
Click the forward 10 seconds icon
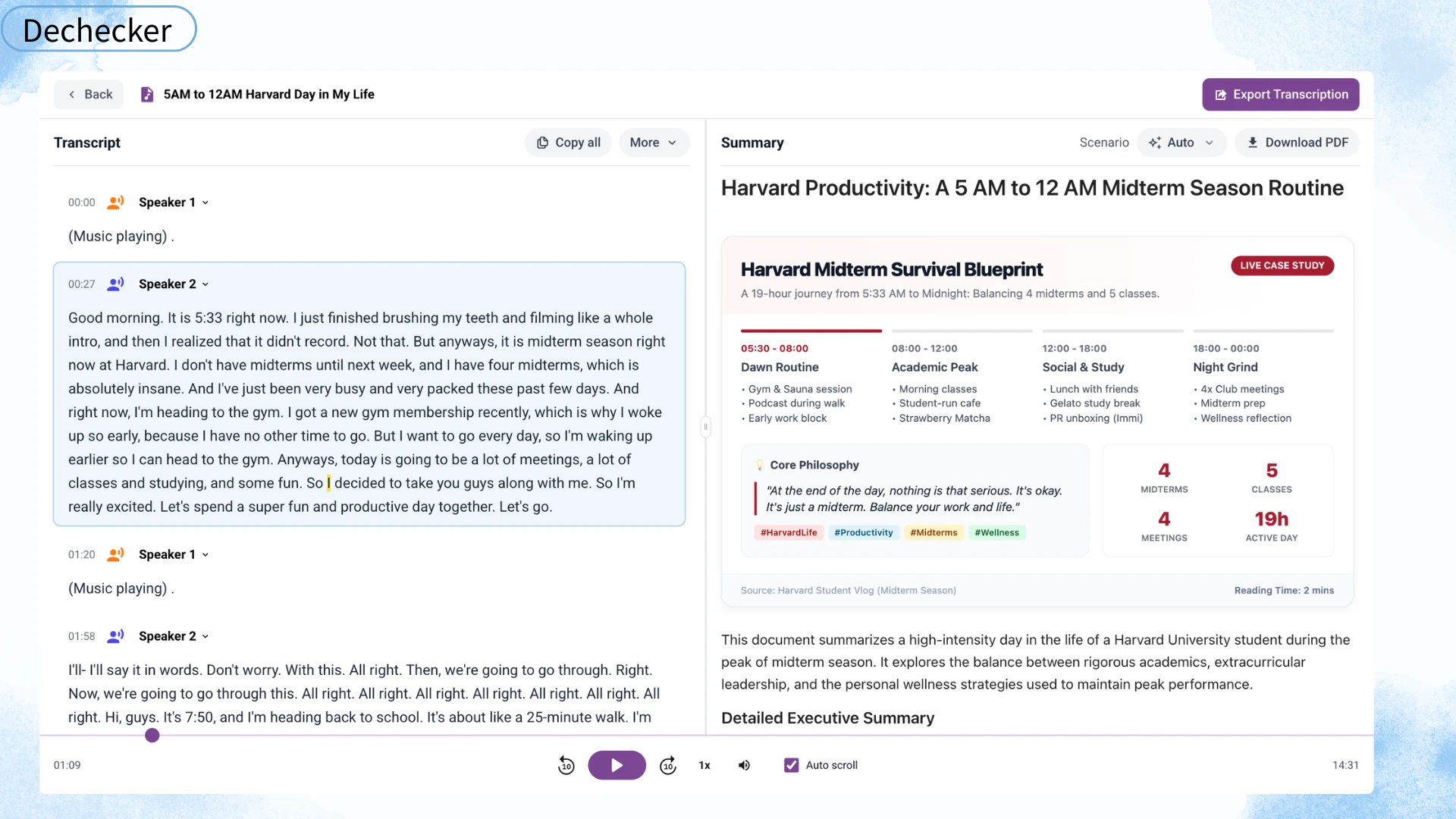point(668,765)
